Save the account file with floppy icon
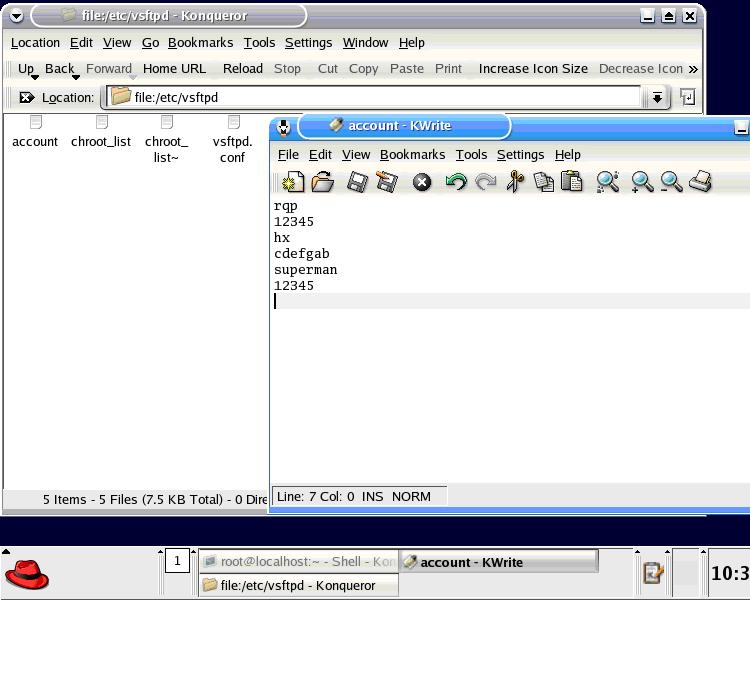The width and height of the screenshot is (750, 700). (x=357, y=182)
